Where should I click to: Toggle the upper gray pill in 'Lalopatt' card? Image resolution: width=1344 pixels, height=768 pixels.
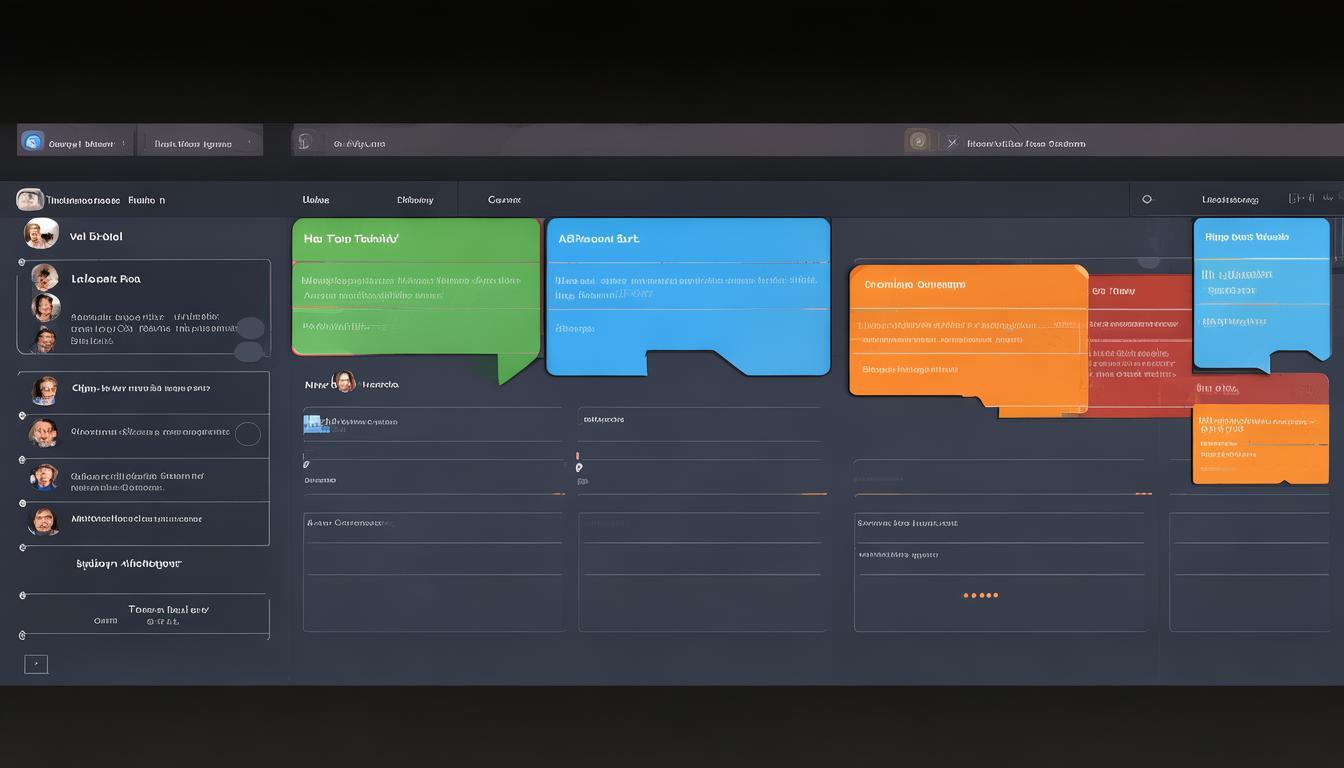click(250, 328)
